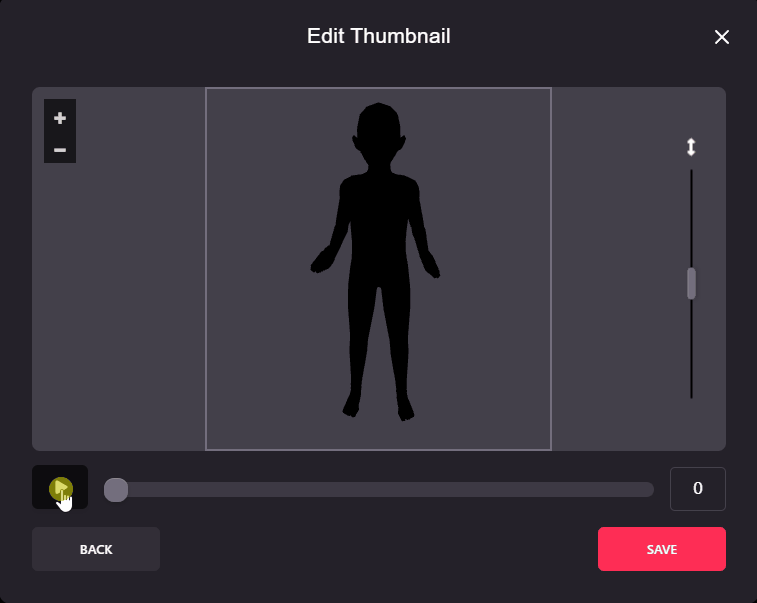Click the Edit Thumbnail title text
This screenshot has width=757, height=603.
click(378, 37)
